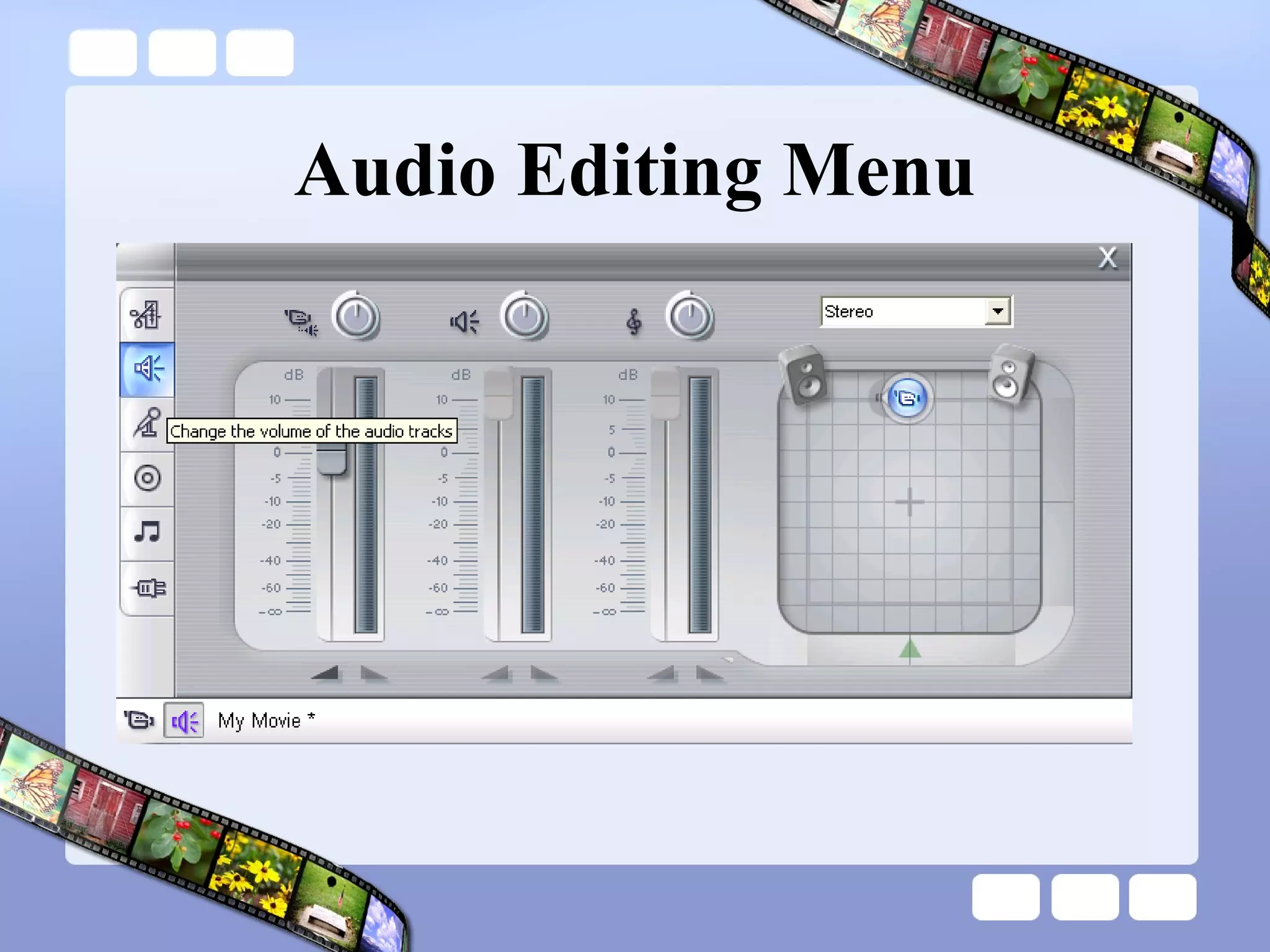Viewport: 1270px width, 952px height.
Task: Mute the original video audio track icon
Action: point(301,322)
